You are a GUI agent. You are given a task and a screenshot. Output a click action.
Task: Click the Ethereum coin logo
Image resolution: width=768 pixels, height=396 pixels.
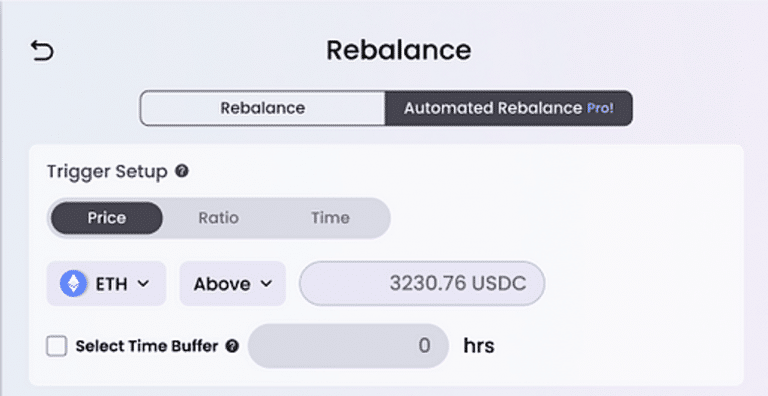tap(73, 284)
